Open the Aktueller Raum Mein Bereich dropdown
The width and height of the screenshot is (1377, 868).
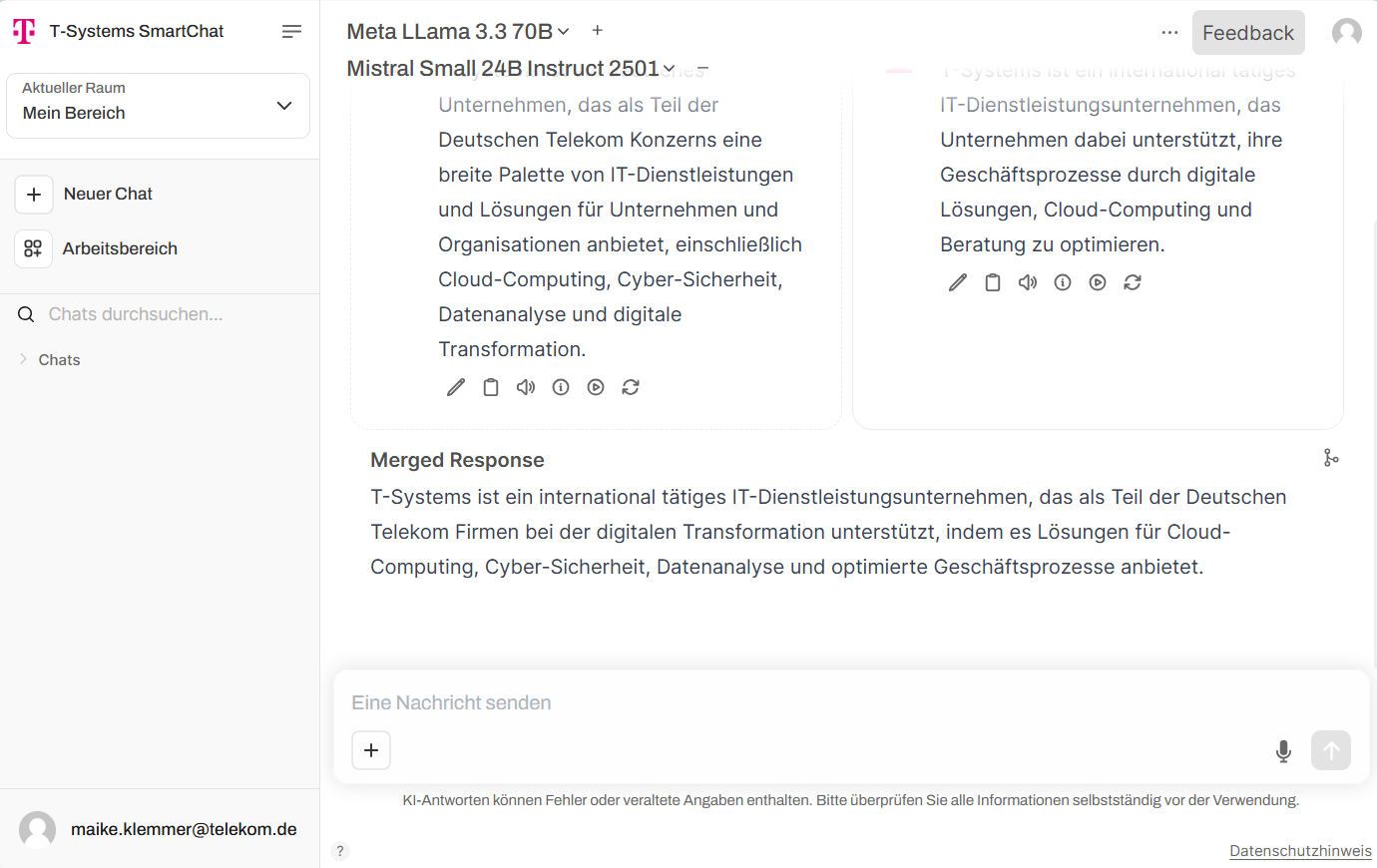tap(158, 106)
